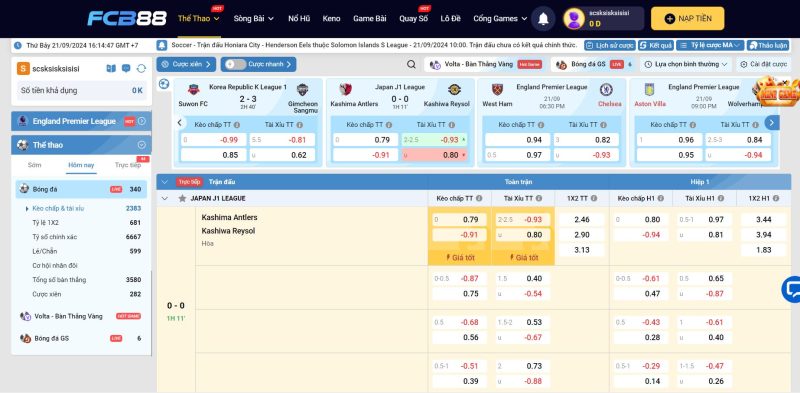
Task: Open the live chat support bubble
Action: tap(792, 289)
